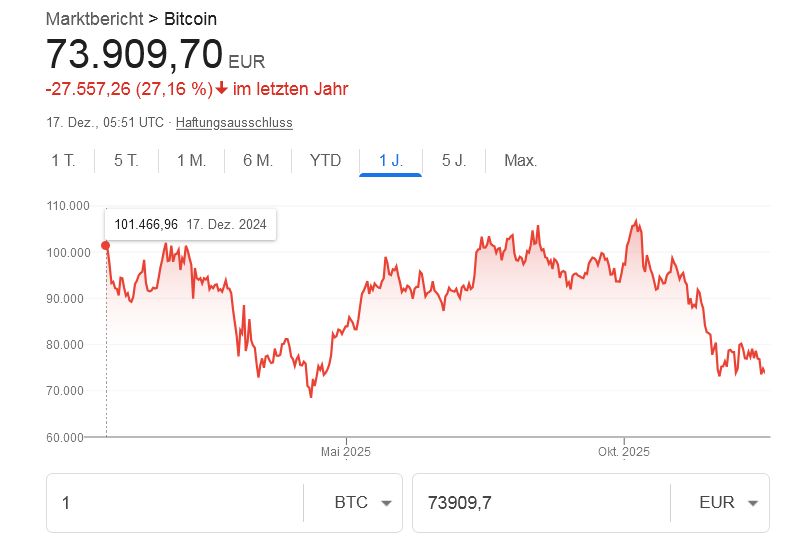Click the Bitcoin breadcrumb title

pyautogui.click(x=190, y=19)
